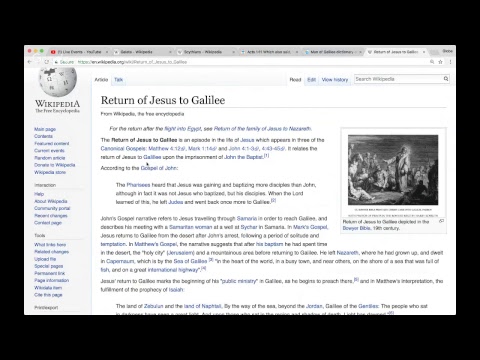This screenshot has height=360, width=480.
Task: Close the Return of Jesus to Galilee tab
Action: point(424,52)
